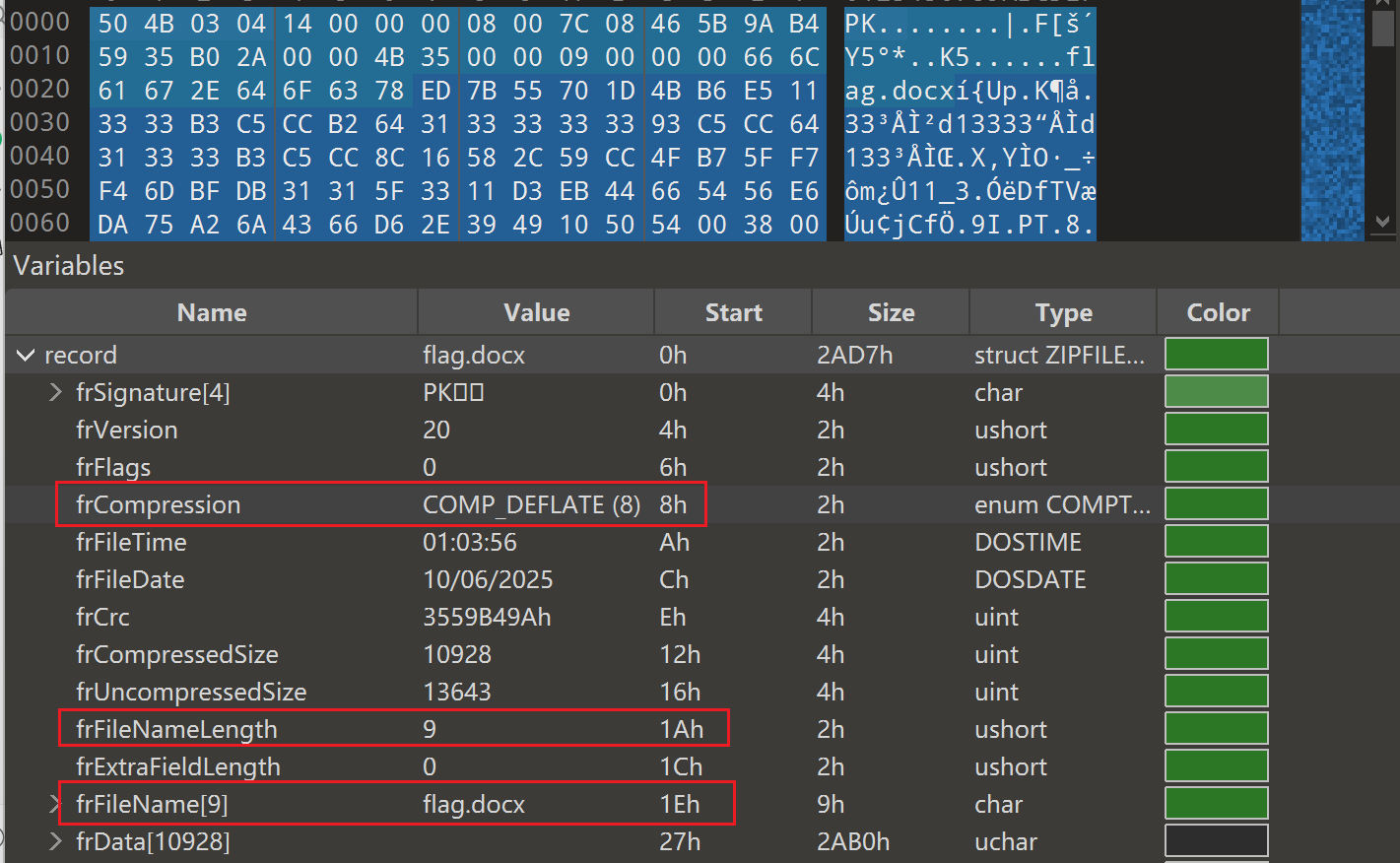The image size is (1400, 863).
Task: Click the Type column header
Action: (x=1063, y=313)
